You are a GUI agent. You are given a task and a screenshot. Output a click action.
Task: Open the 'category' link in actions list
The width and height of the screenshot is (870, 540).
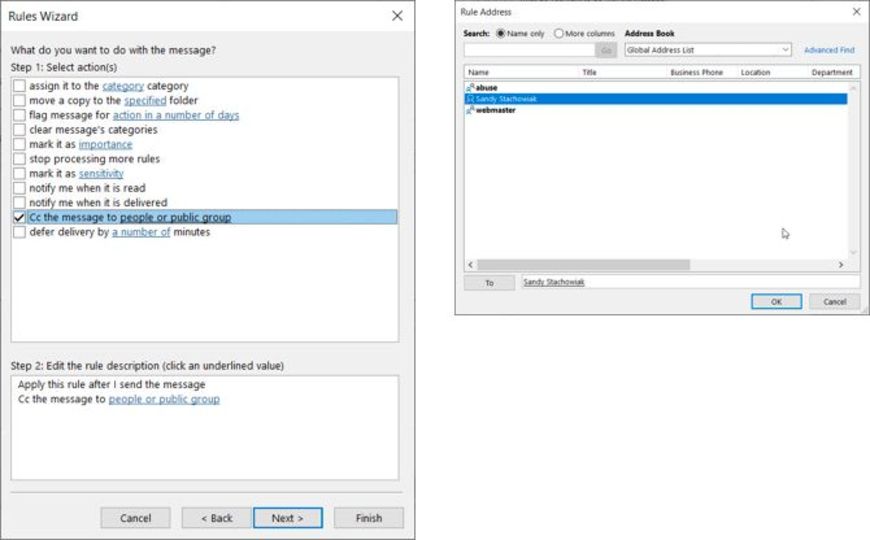click(123, 86)
